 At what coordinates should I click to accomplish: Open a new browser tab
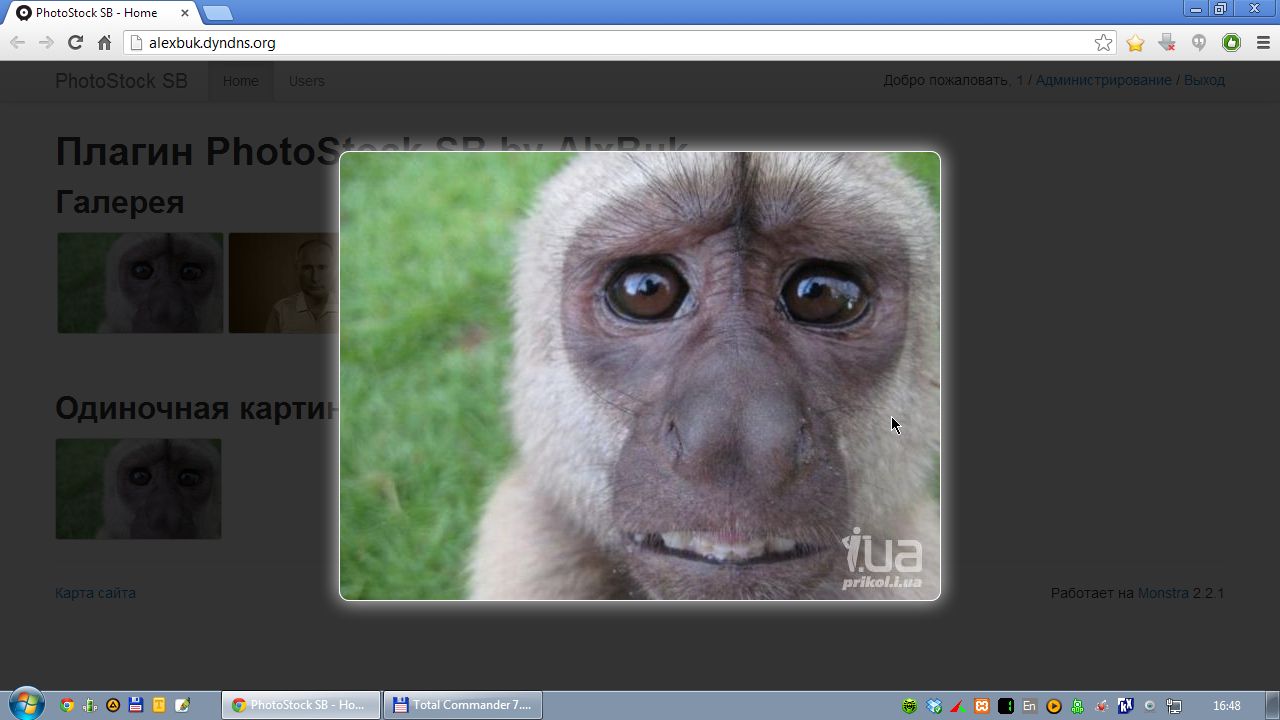[x=217, y=13]
